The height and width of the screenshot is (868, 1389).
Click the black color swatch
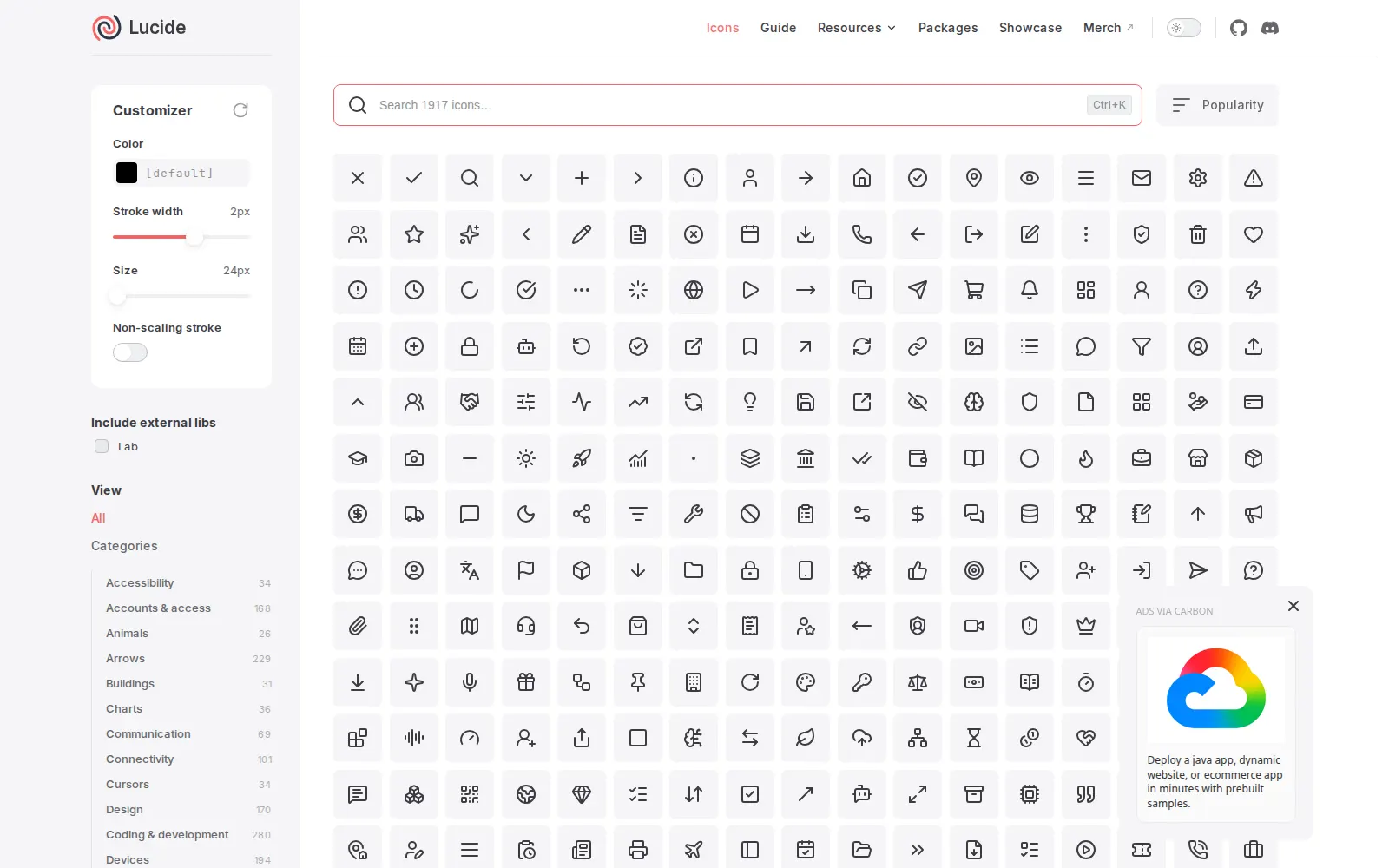coord(127,173)
